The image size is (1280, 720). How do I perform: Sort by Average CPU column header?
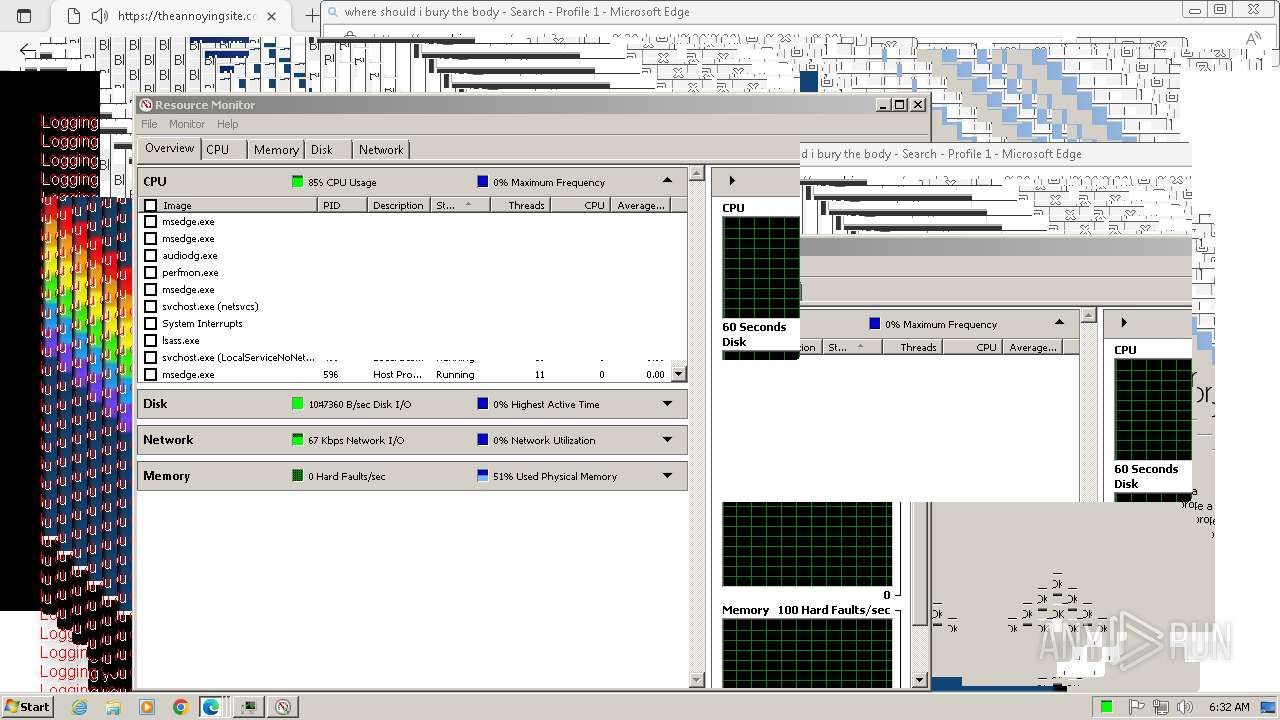click(640, 205)
